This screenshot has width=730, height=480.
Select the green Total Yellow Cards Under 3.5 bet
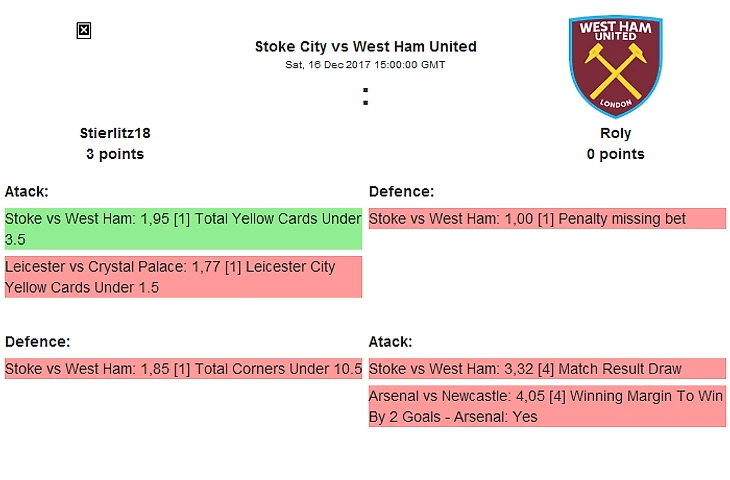183,229
